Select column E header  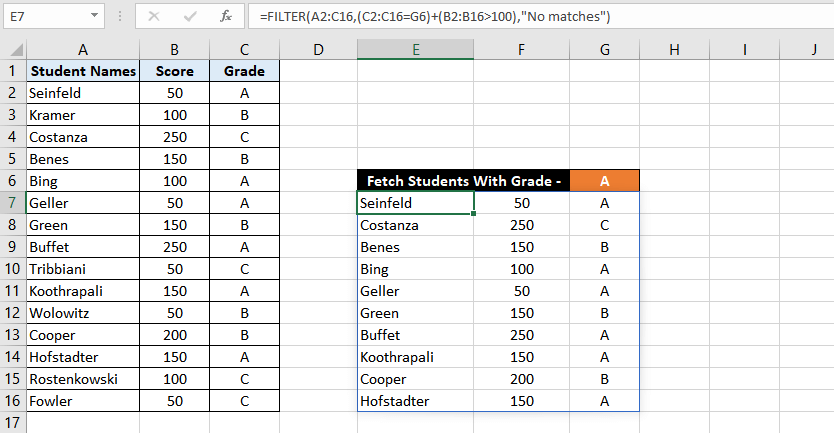click(415, 50)
